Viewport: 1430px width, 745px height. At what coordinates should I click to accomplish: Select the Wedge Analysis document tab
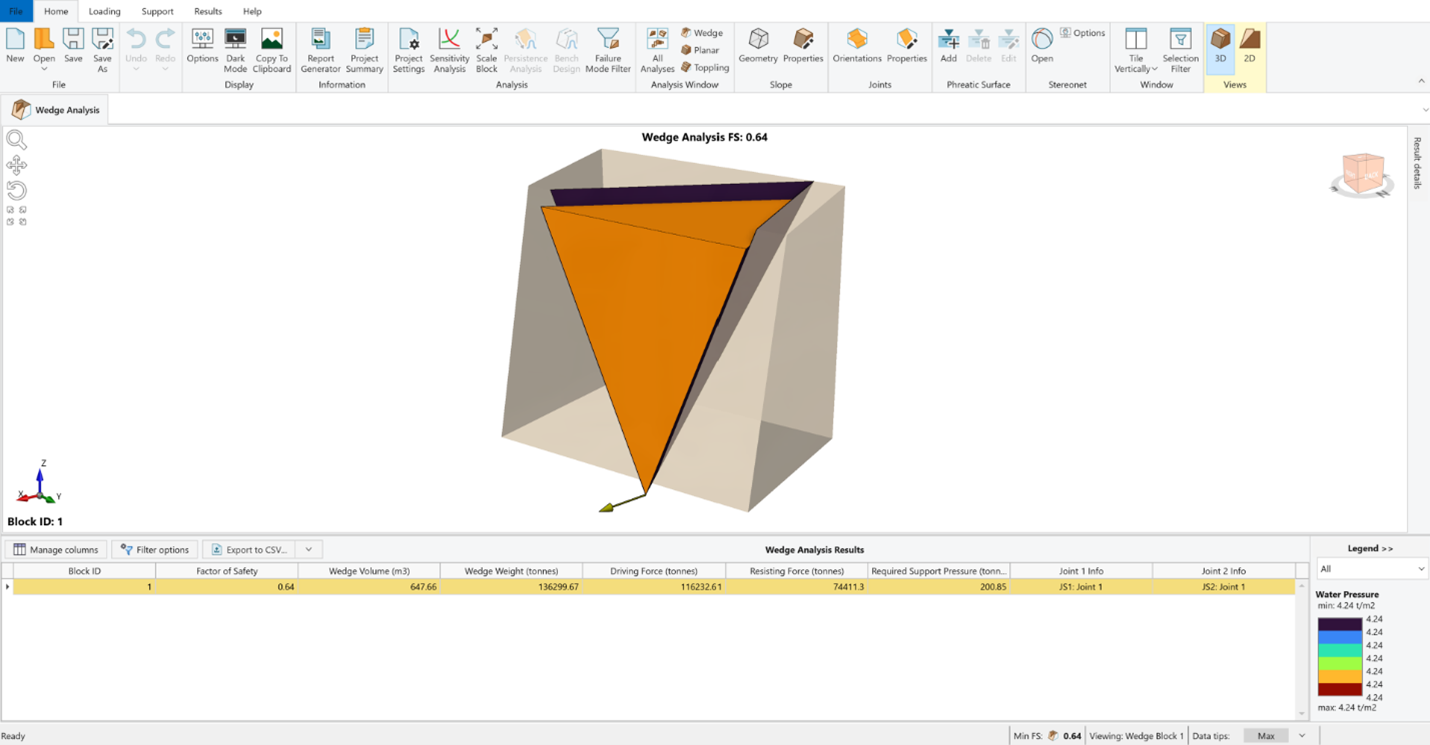pos(56,109)
